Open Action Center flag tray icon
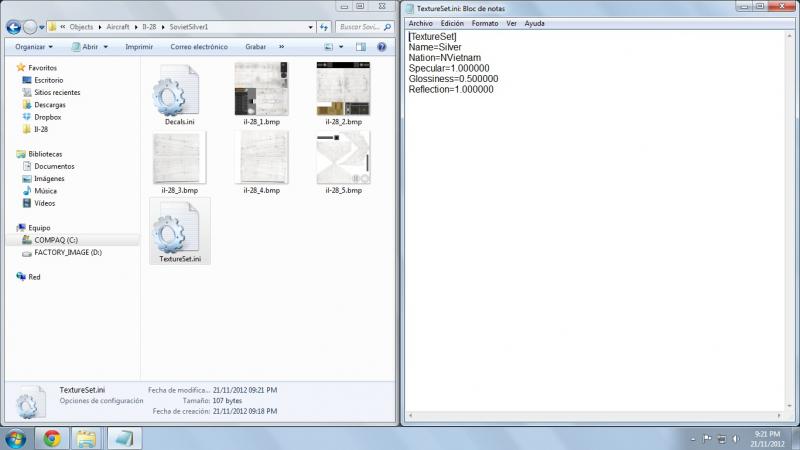This screenshot has width=800, height=450. [707, 438]
